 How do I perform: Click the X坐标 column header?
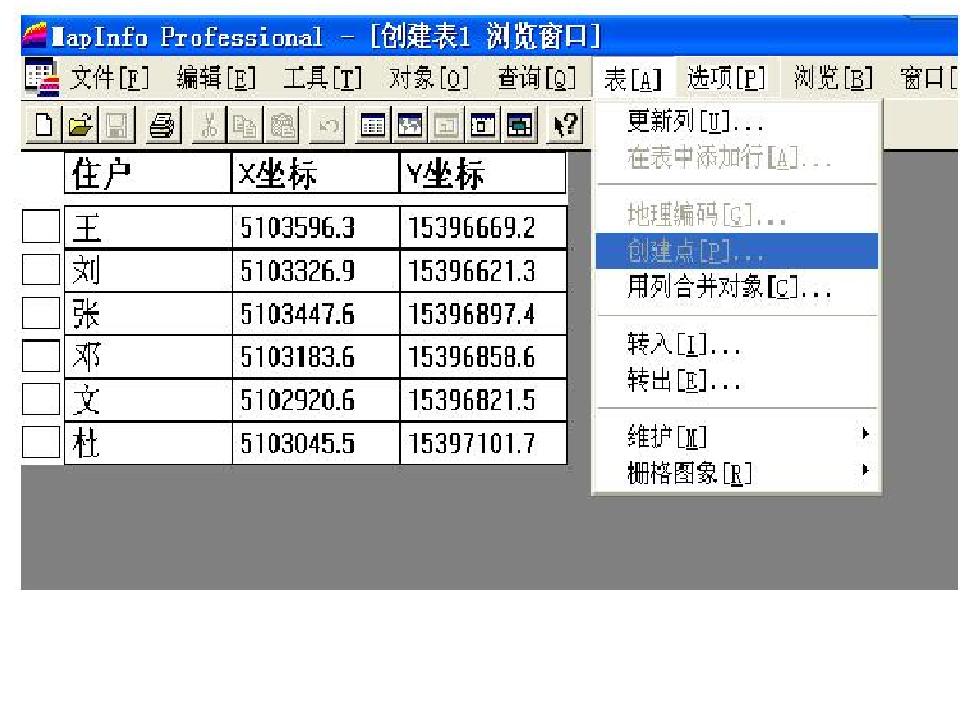315,173
